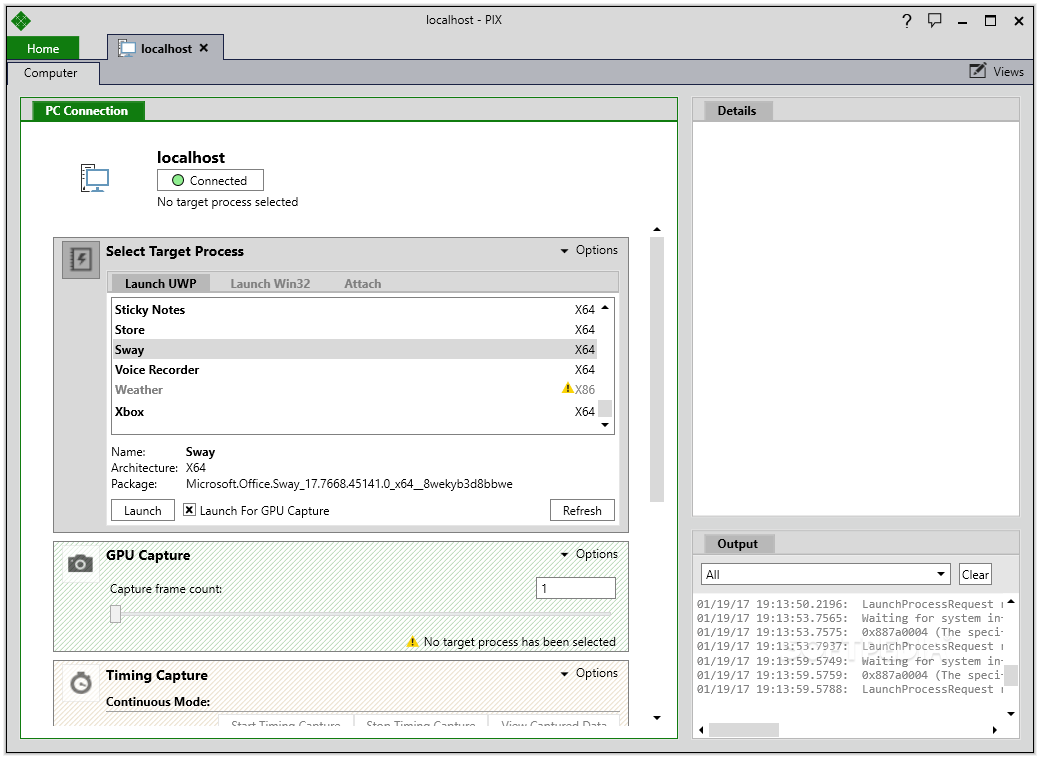Select the Computer tab
This screenshot has width=1040, height=759.
click(51, 73)
